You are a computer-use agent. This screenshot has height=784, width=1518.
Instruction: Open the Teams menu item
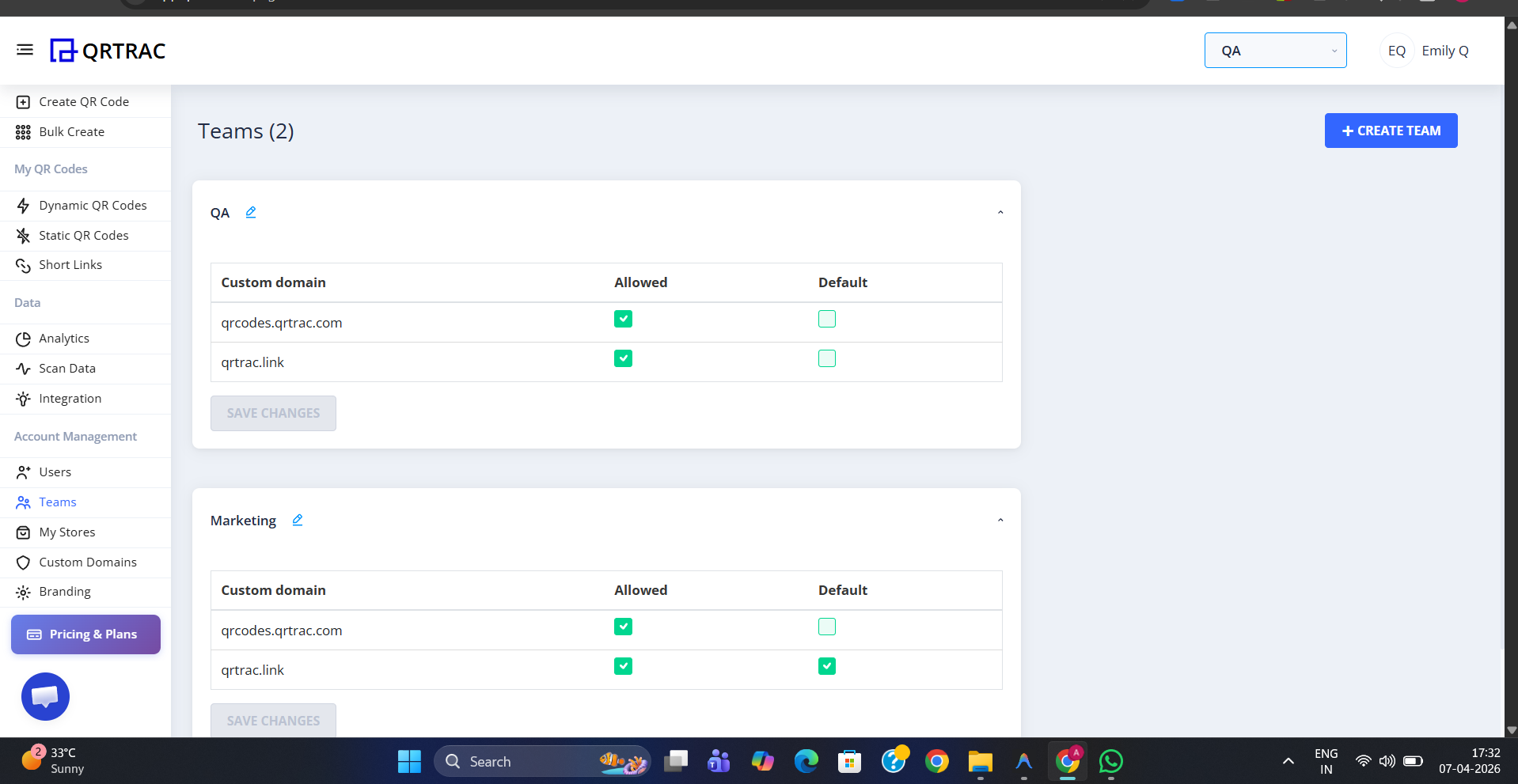point(58,502)
